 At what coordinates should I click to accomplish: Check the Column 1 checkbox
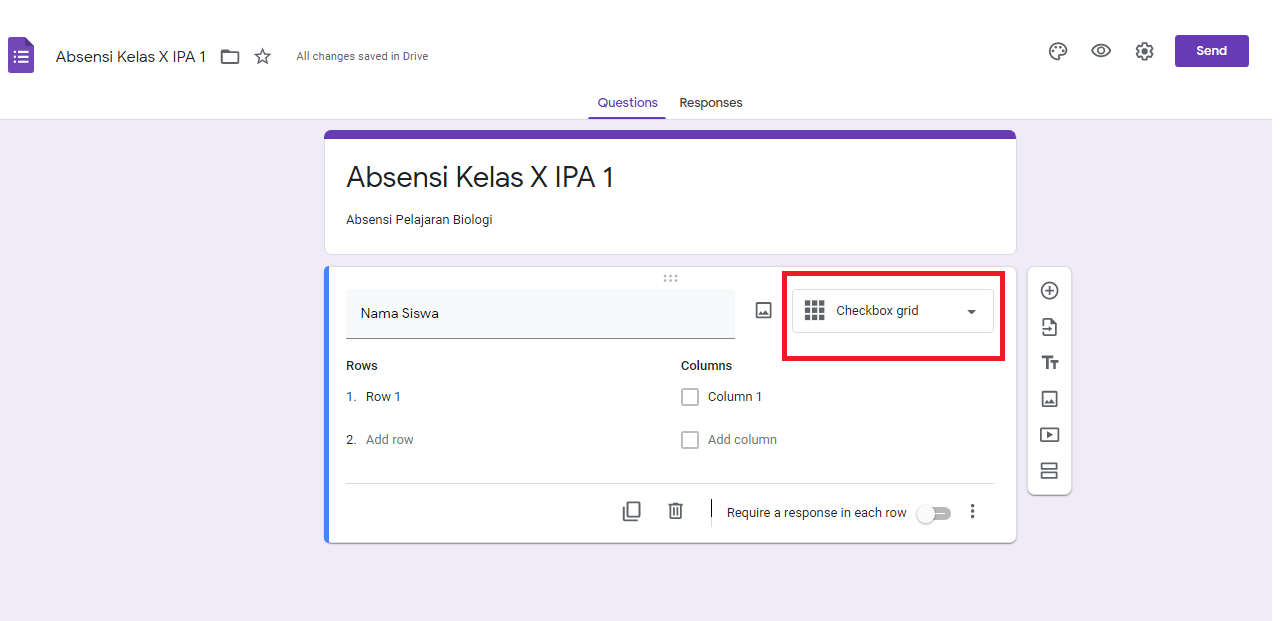(689, 396)
